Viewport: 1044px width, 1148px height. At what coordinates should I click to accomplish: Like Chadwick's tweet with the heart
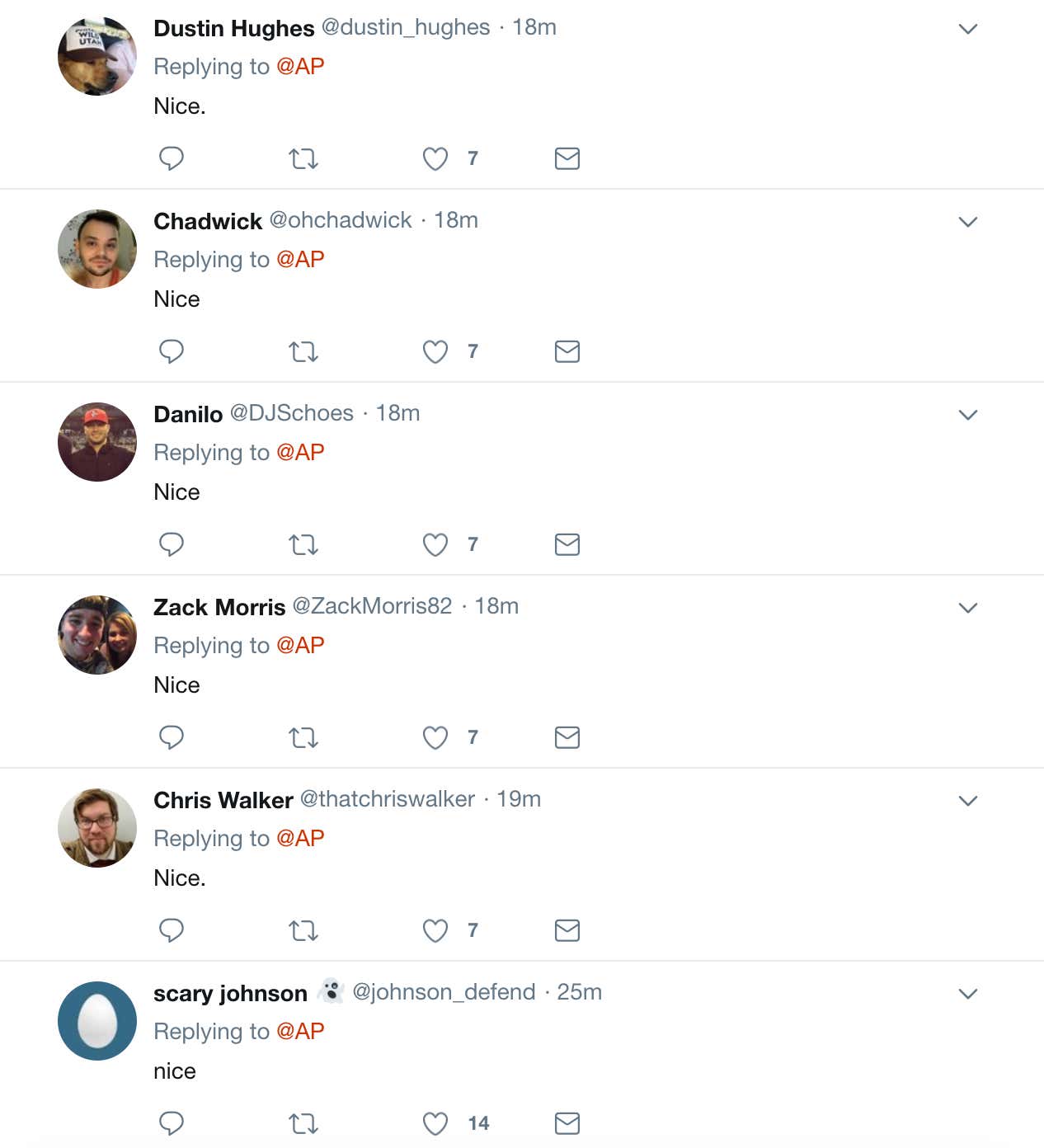tap(435, 352)
